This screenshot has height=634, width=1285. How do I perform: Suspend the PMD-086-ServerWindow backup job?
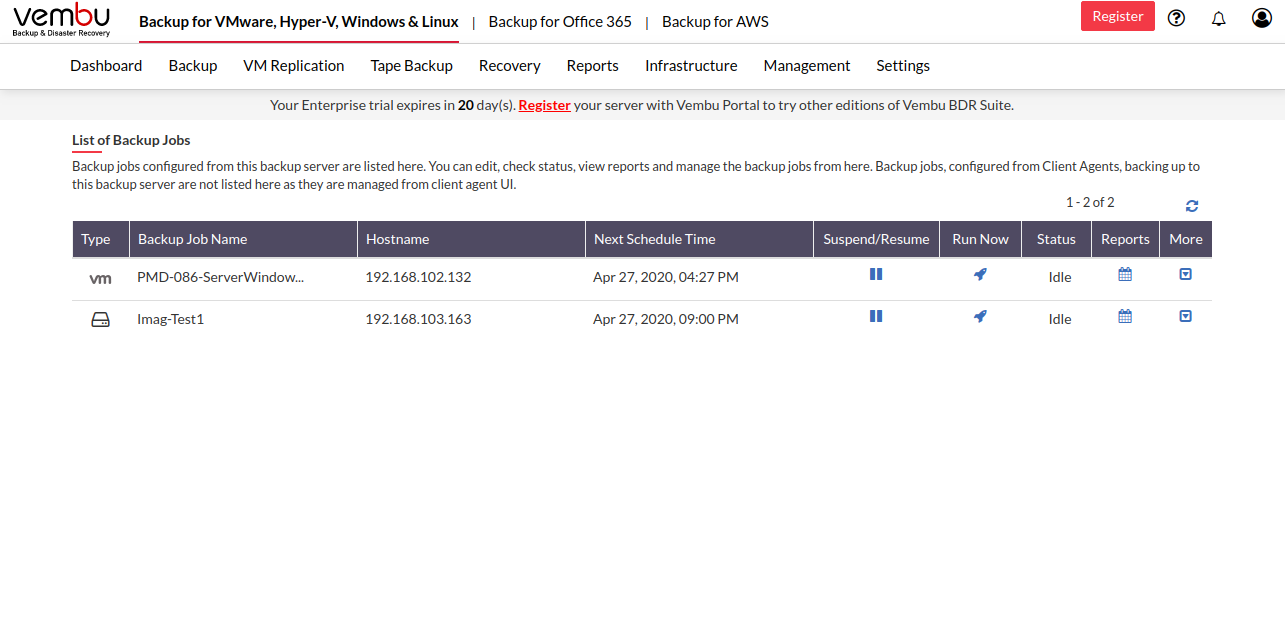[x=876, y=274]
